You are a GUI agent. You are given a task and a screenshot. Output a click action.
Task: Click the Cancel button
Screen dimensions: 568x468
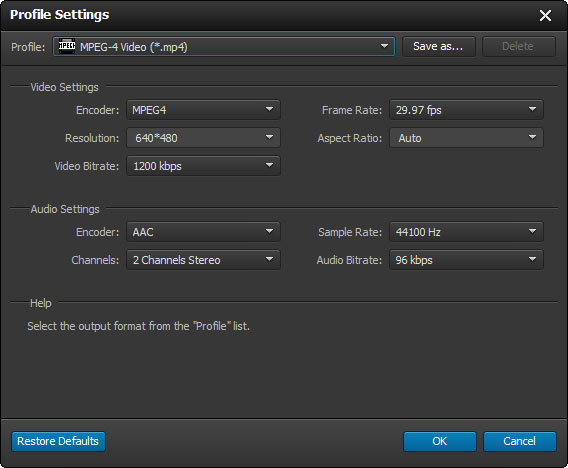tap(520, 441)
